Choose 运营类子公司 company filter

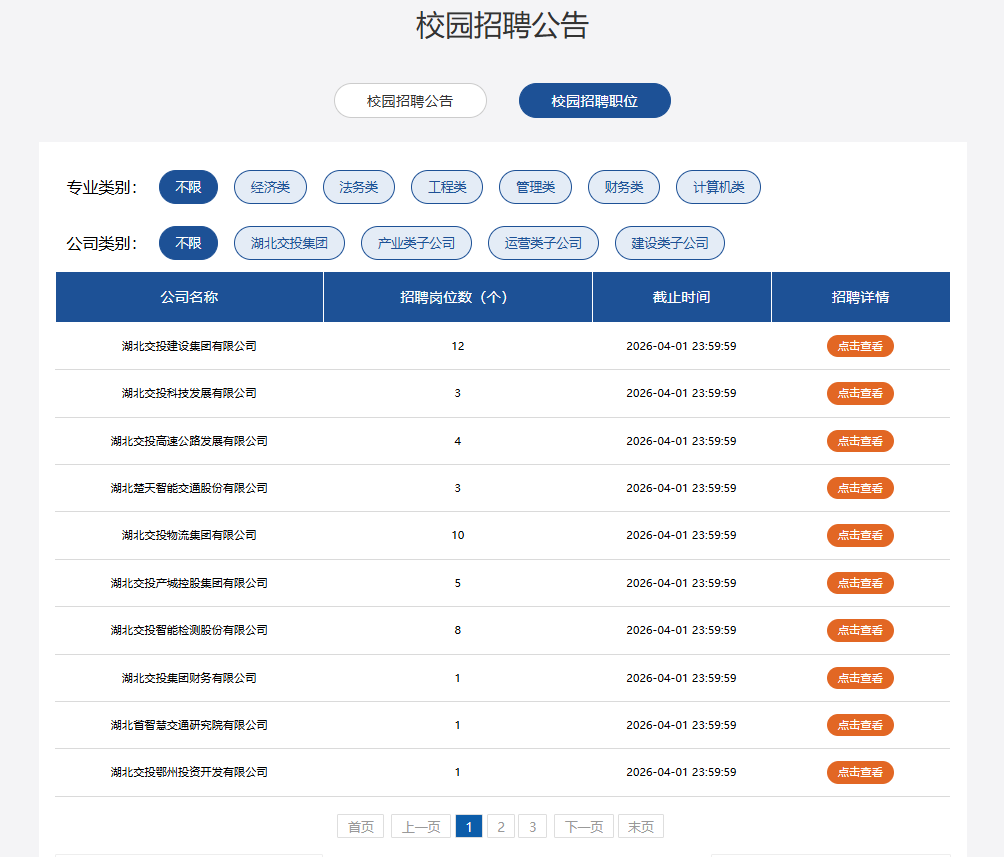click(543, 243)
